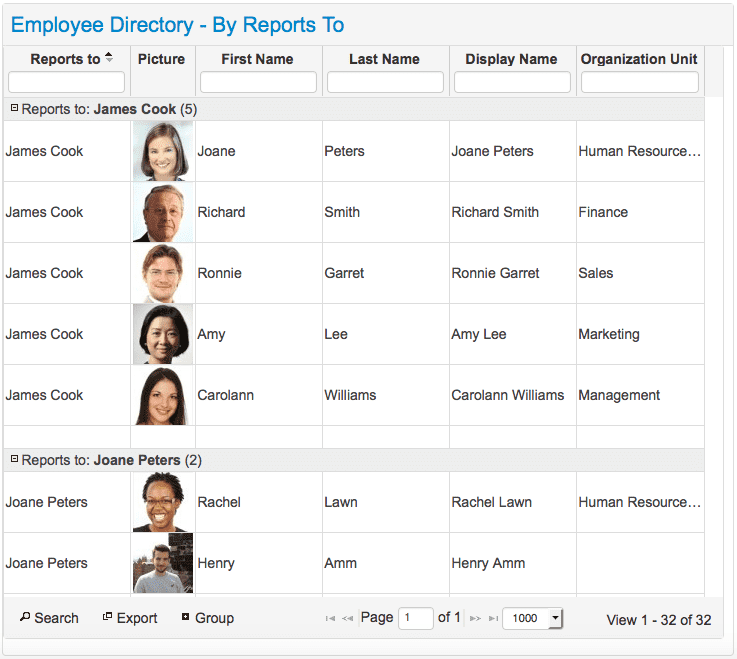Open Ronnie Garret's photo
This screenshot has height=659, width=737.
(163, 273)
